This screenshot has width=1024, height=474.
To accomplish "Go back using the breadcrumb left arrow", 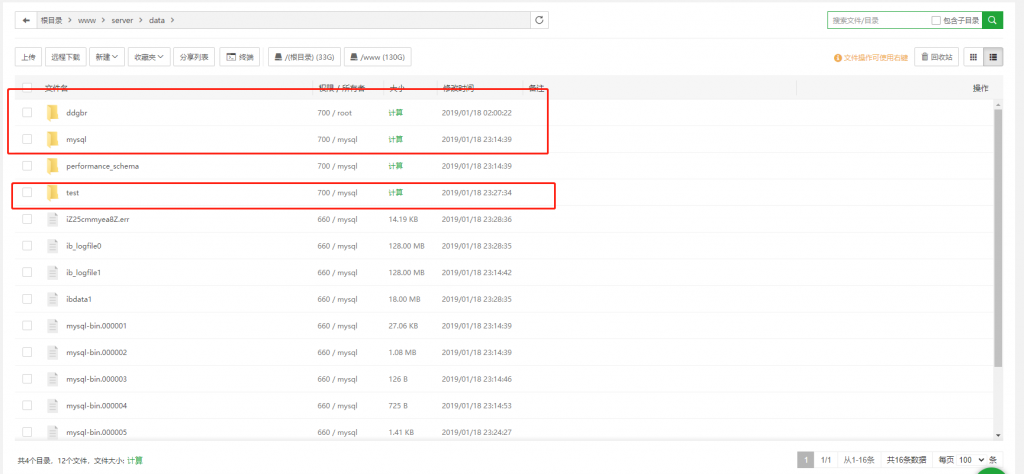I will pos(26,20).
